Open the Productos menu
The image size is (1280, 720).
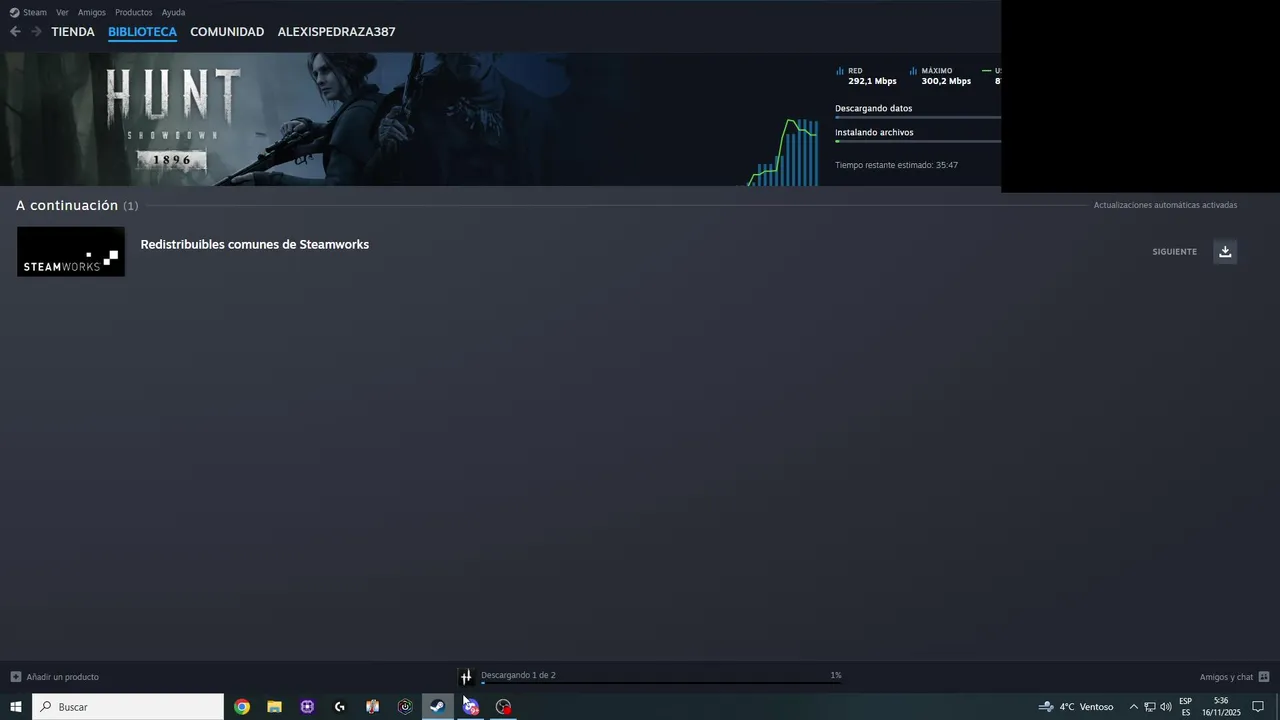click(x=134, y=12)
